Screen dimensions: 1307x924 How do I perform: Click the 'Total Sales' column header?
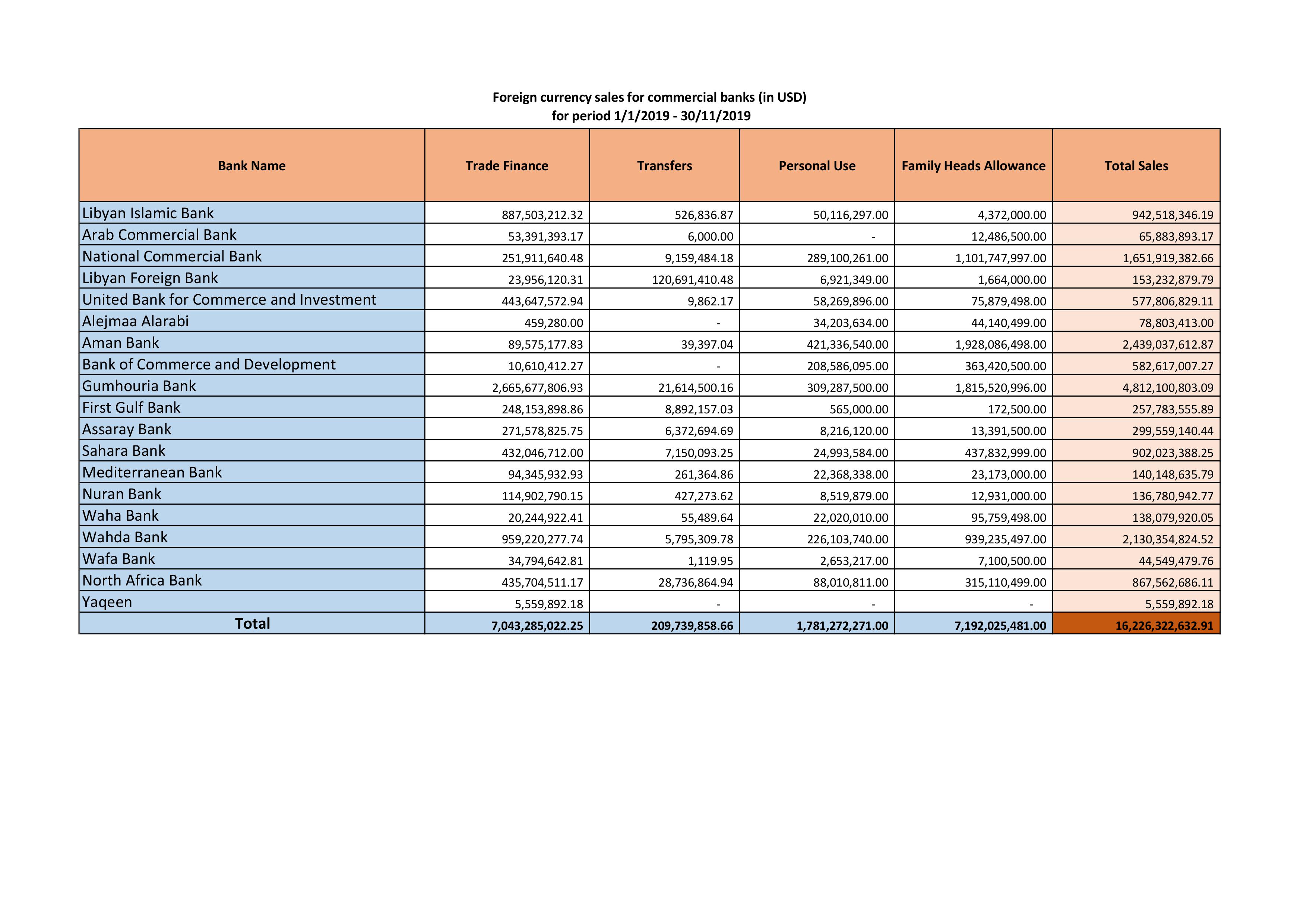1136,166
